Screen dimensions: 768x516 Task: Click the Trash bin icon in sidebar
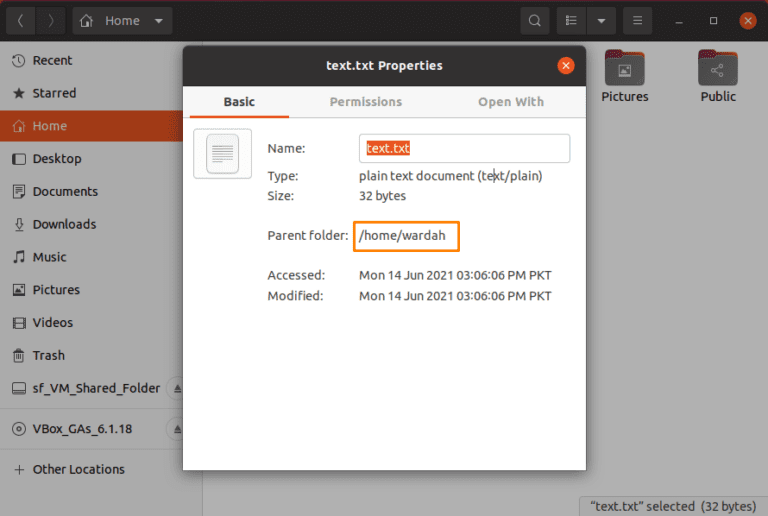[x=19, y=355]
